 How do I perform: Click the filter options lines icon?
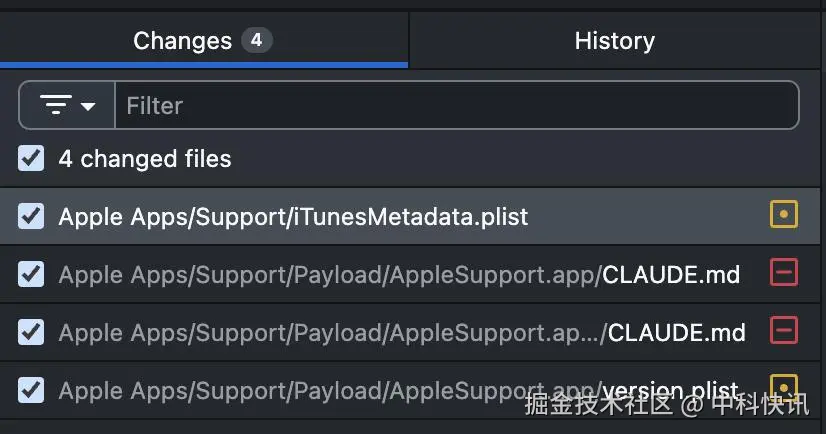(x=56, y=105)
